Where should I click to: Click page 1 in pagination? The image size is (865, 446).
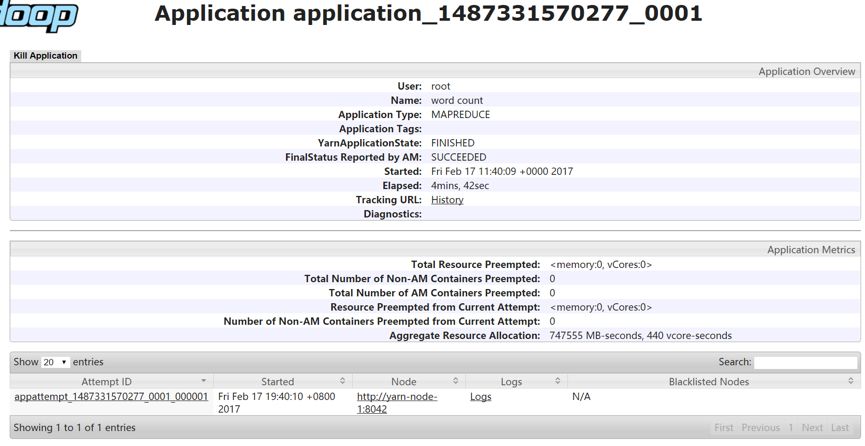[791, 427]
